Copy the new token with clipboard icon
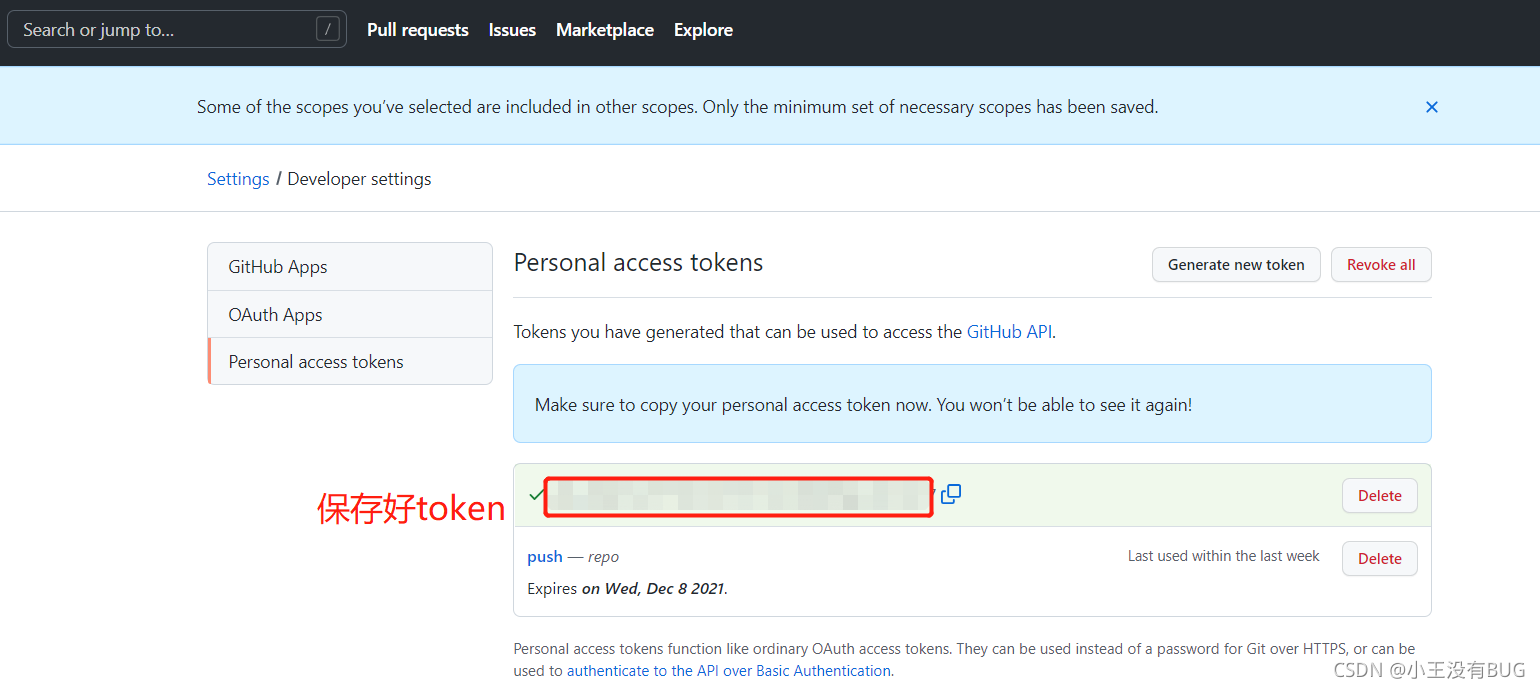Screen dimensions: 1540x688 [951, 494]
